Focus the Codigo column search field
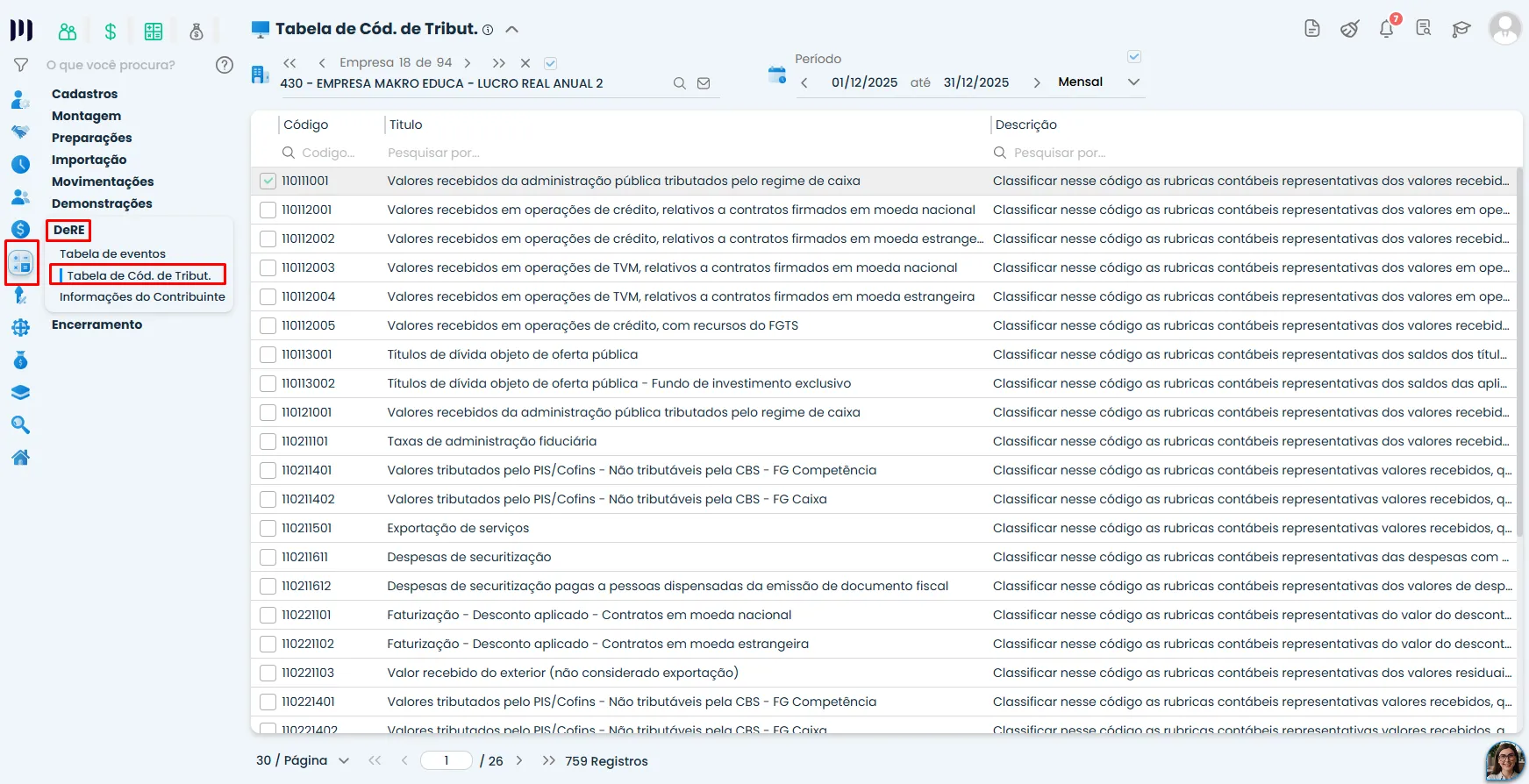The width and height of the screenshot is (1529, 784). pyautogui.click(x=329, y=153)
